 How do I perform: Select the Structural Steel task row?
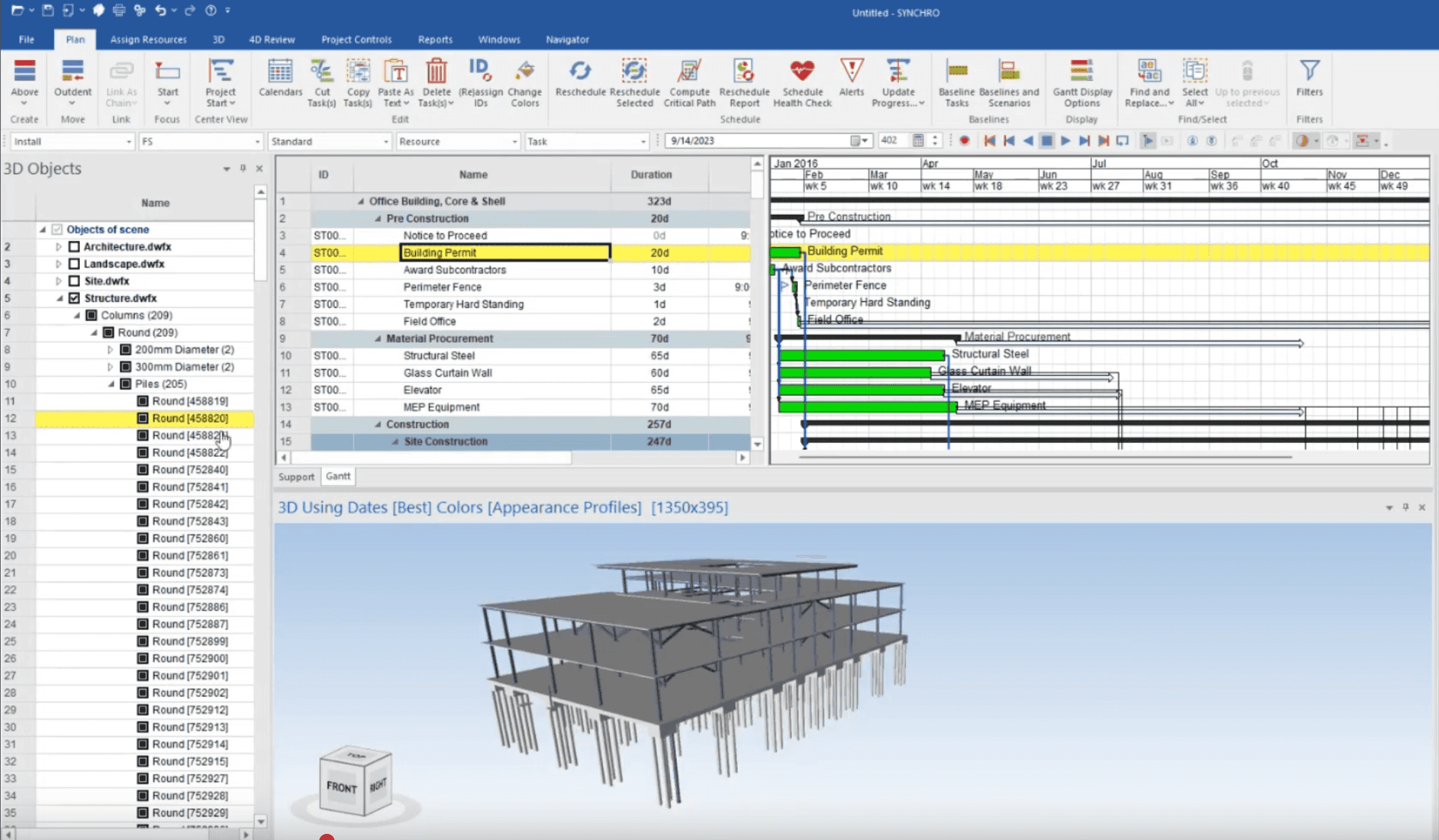click(439, 356)
